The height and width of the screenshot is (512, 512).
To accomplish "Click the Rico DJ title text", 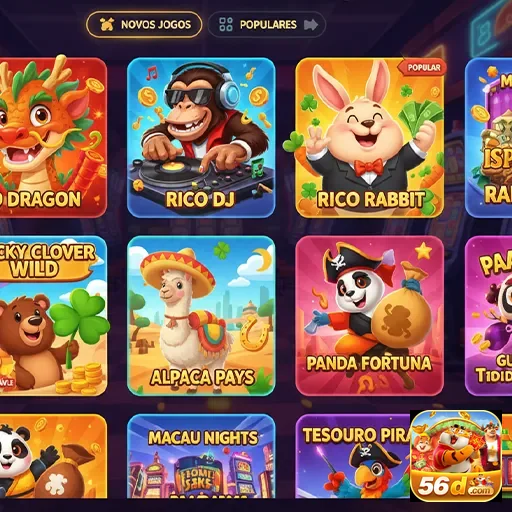I will point(200,199).
